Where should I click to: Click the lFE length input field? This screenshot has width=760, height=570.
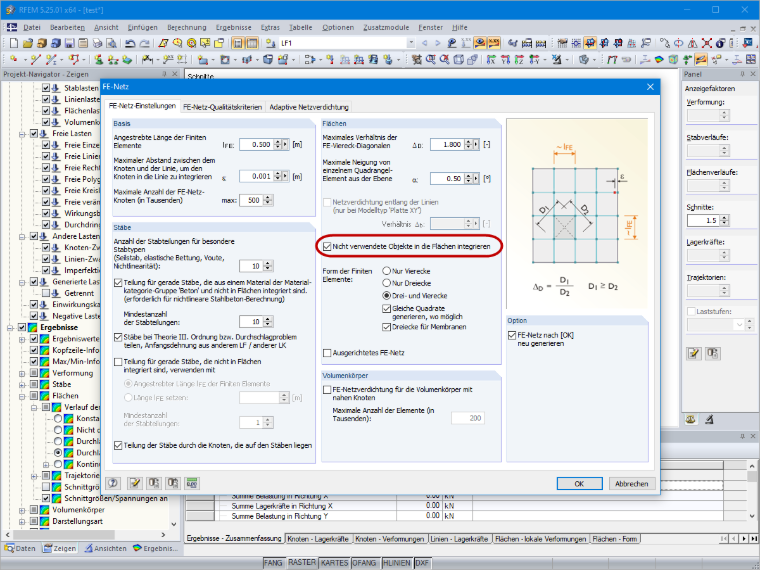point(256,144)
